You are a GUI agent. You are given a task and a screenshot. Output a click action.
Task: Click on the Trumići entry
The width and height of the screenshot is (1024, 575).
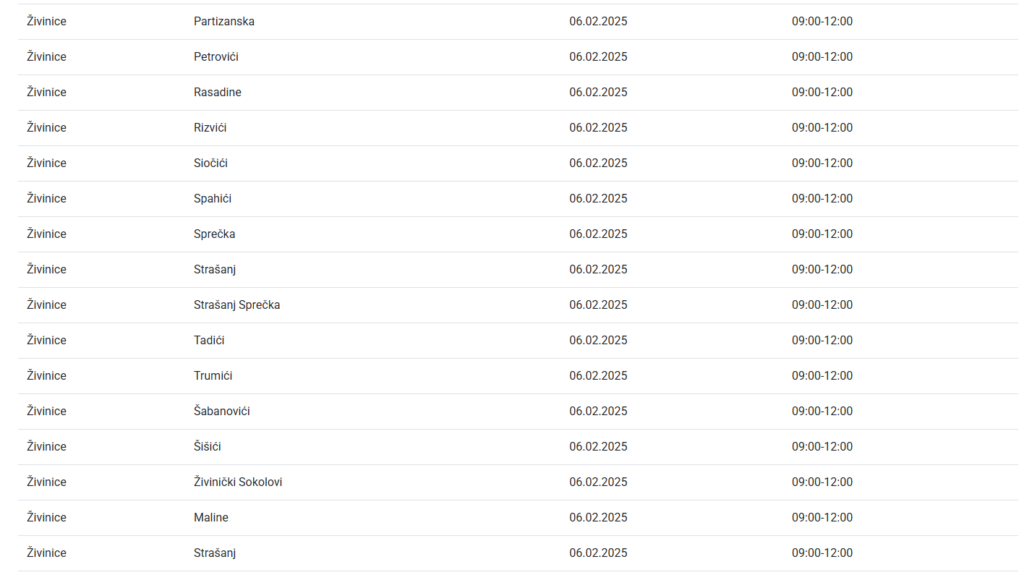pos(213,376)
